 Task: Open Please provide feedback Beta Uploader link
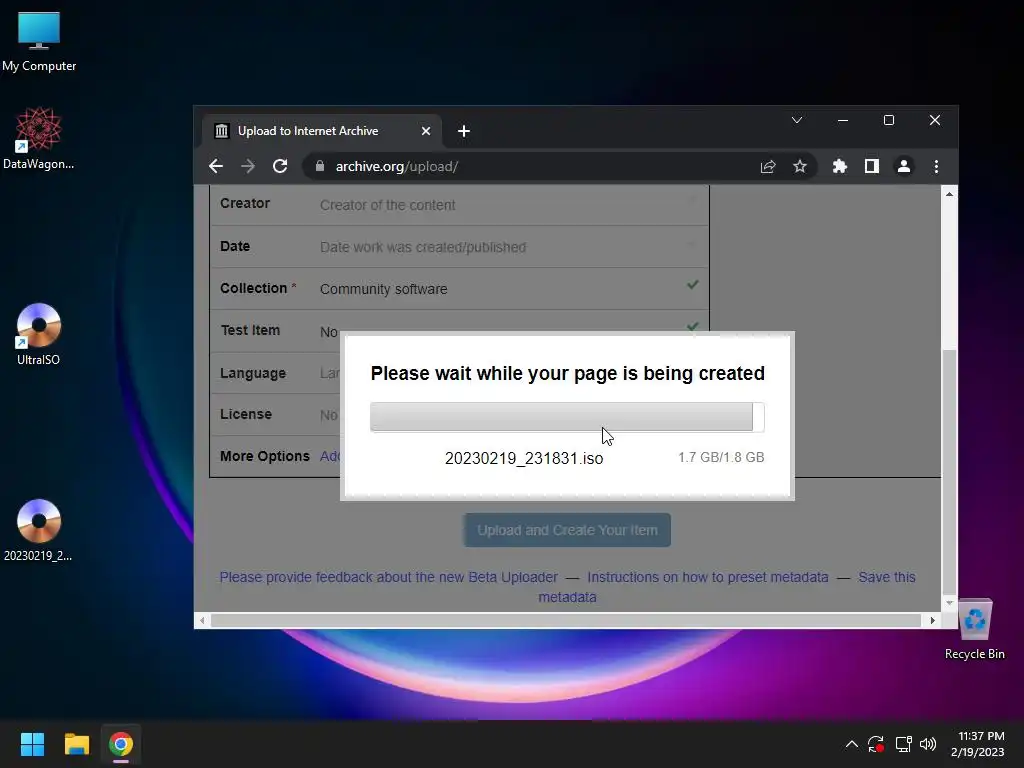click(389, 577)
